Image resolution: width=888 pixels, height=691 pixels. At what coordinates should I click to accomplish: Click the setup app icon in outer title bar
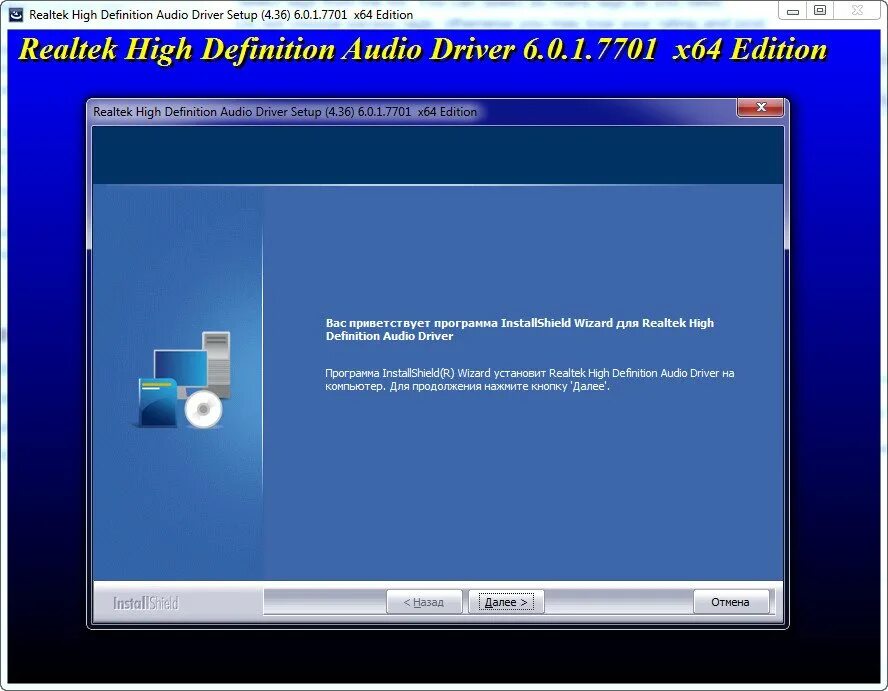click(x=15, y=14)
